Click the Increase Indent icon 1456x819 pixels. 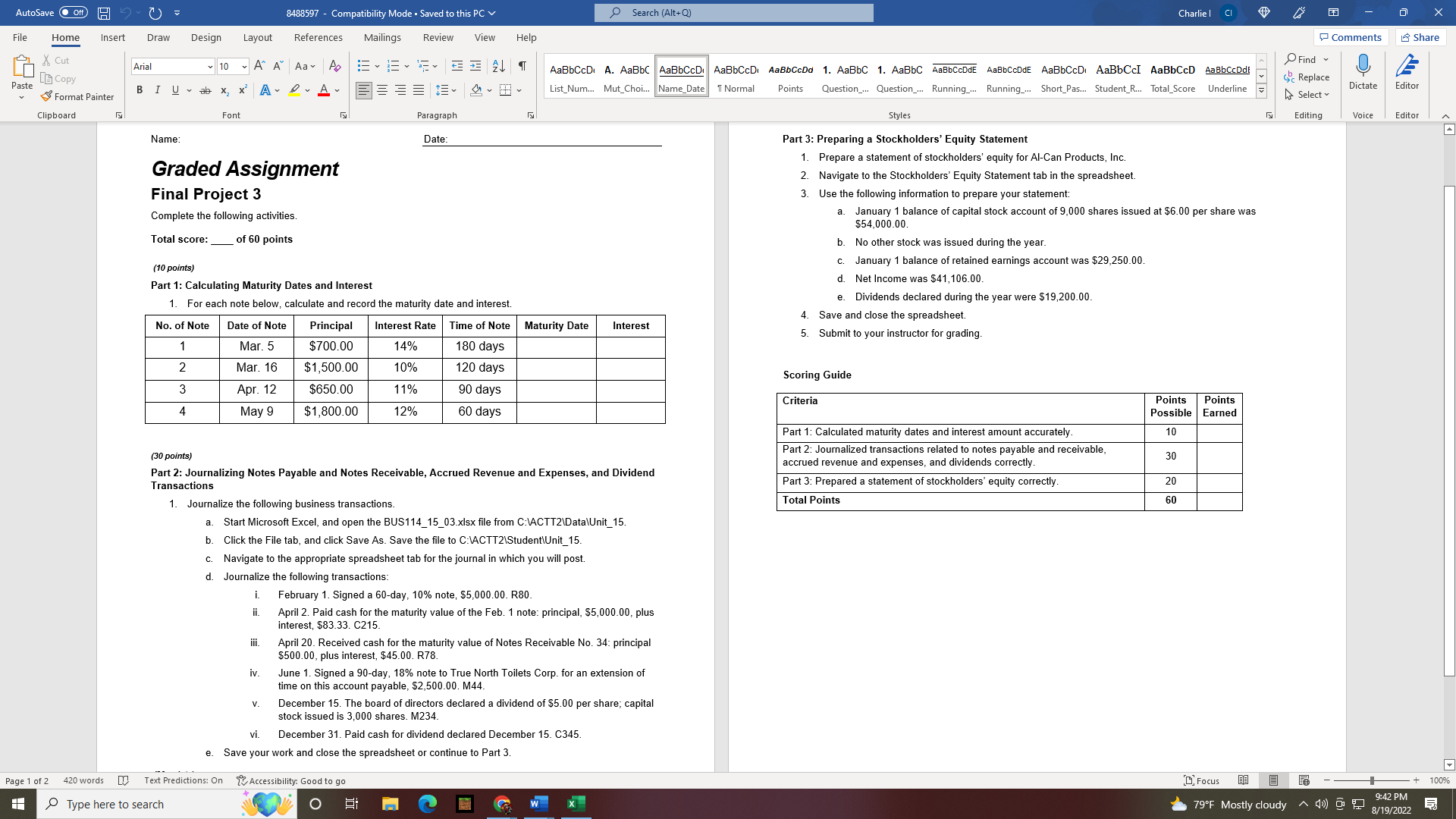[x=475, y=67]
